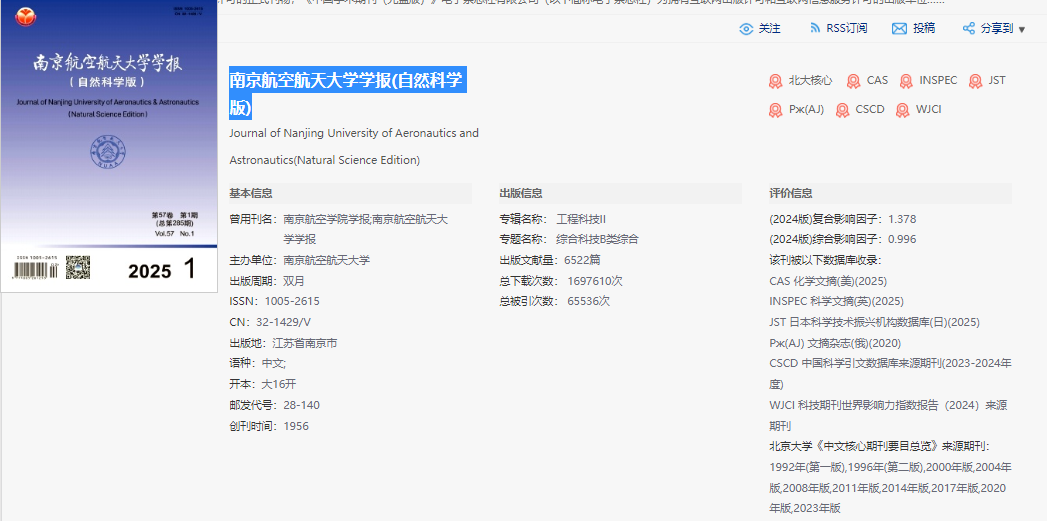Viewport: 1047px width, 521px height.
Task: Click the 总下载次数 value 1697610次
Action: [595, 281]
